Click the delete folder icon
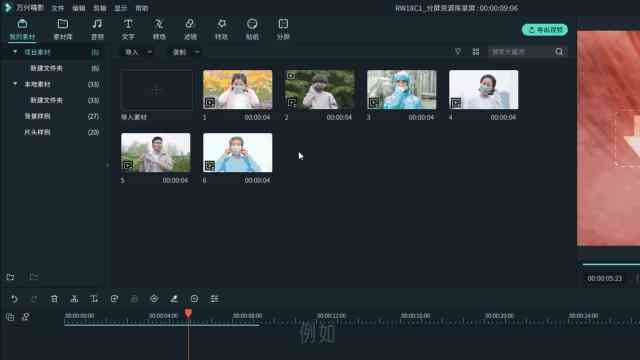The width and height of the screenshot is (640, 360). [x=33, y=277]
